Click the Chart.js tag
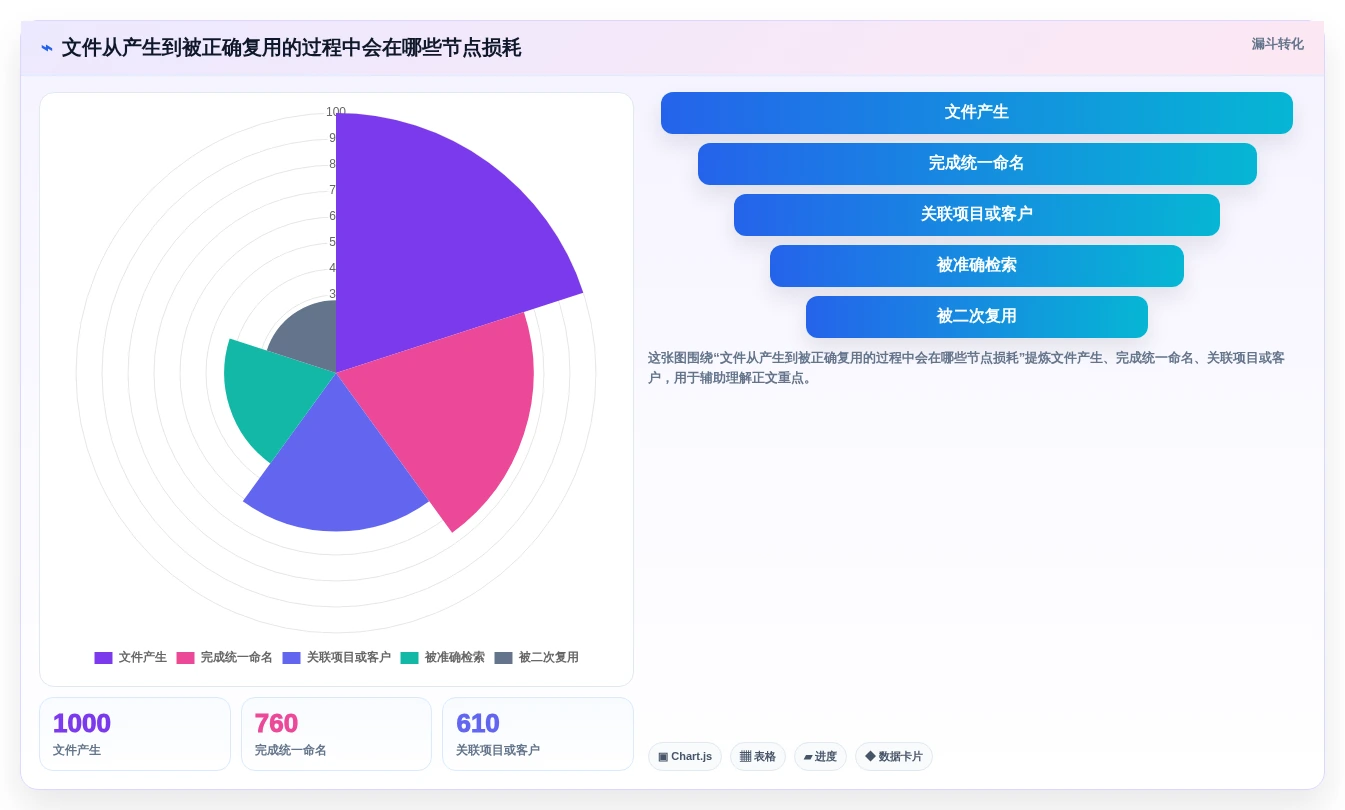This screenshot has height=810, width=1345. (685, 757)
